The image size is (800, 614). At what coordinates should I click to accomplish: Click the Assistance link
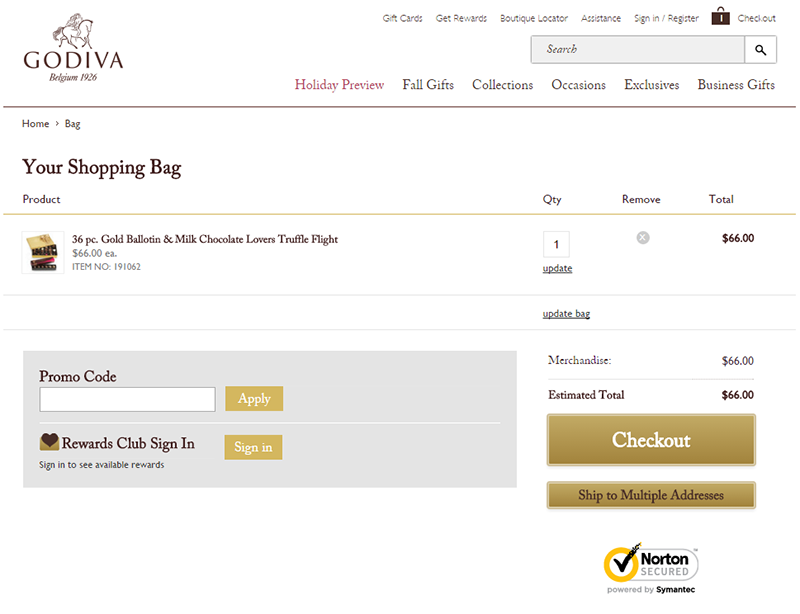(601, 18)
